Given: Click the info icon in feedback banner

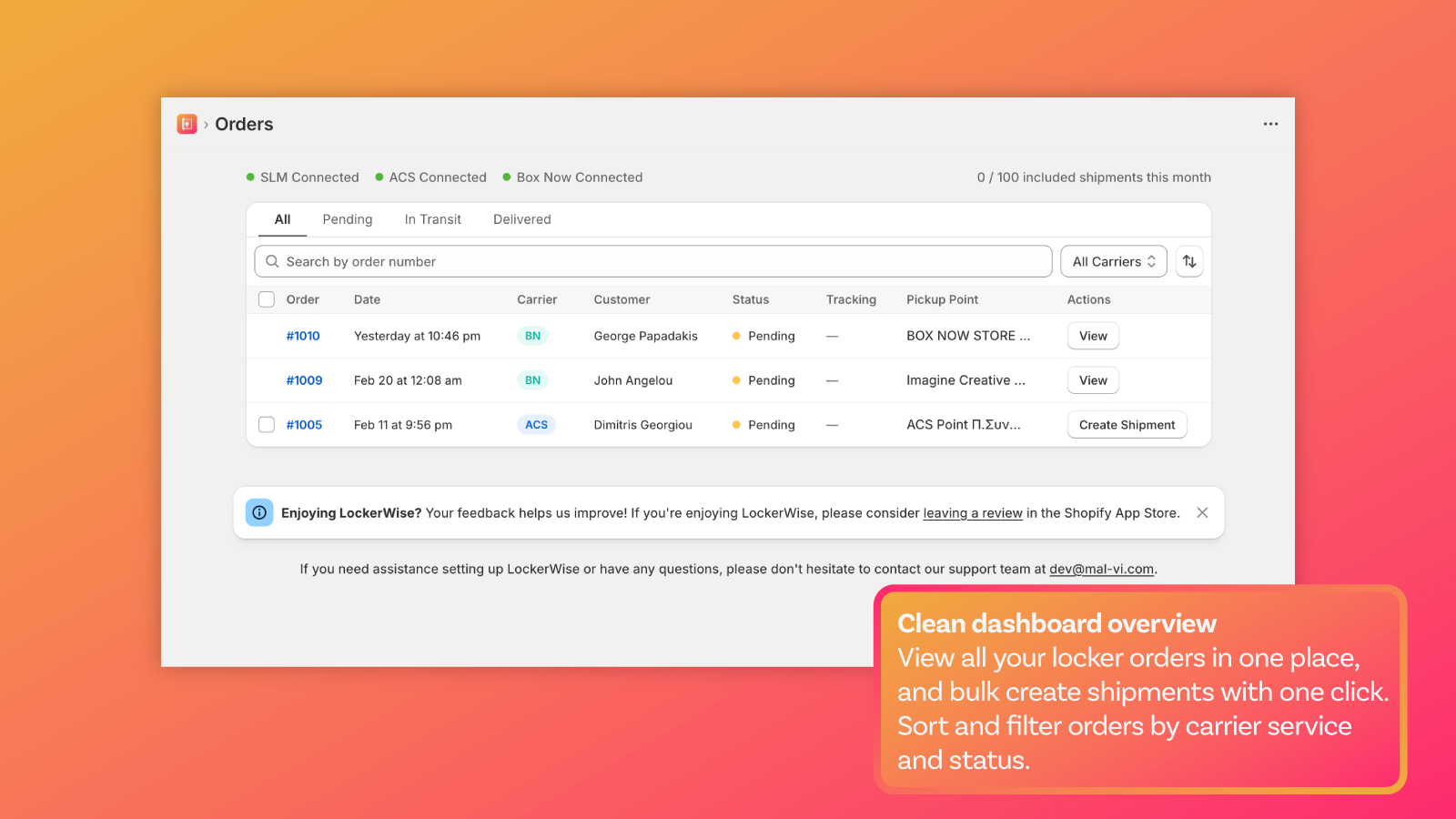Looking at the screenshot, I should [259, 512].
